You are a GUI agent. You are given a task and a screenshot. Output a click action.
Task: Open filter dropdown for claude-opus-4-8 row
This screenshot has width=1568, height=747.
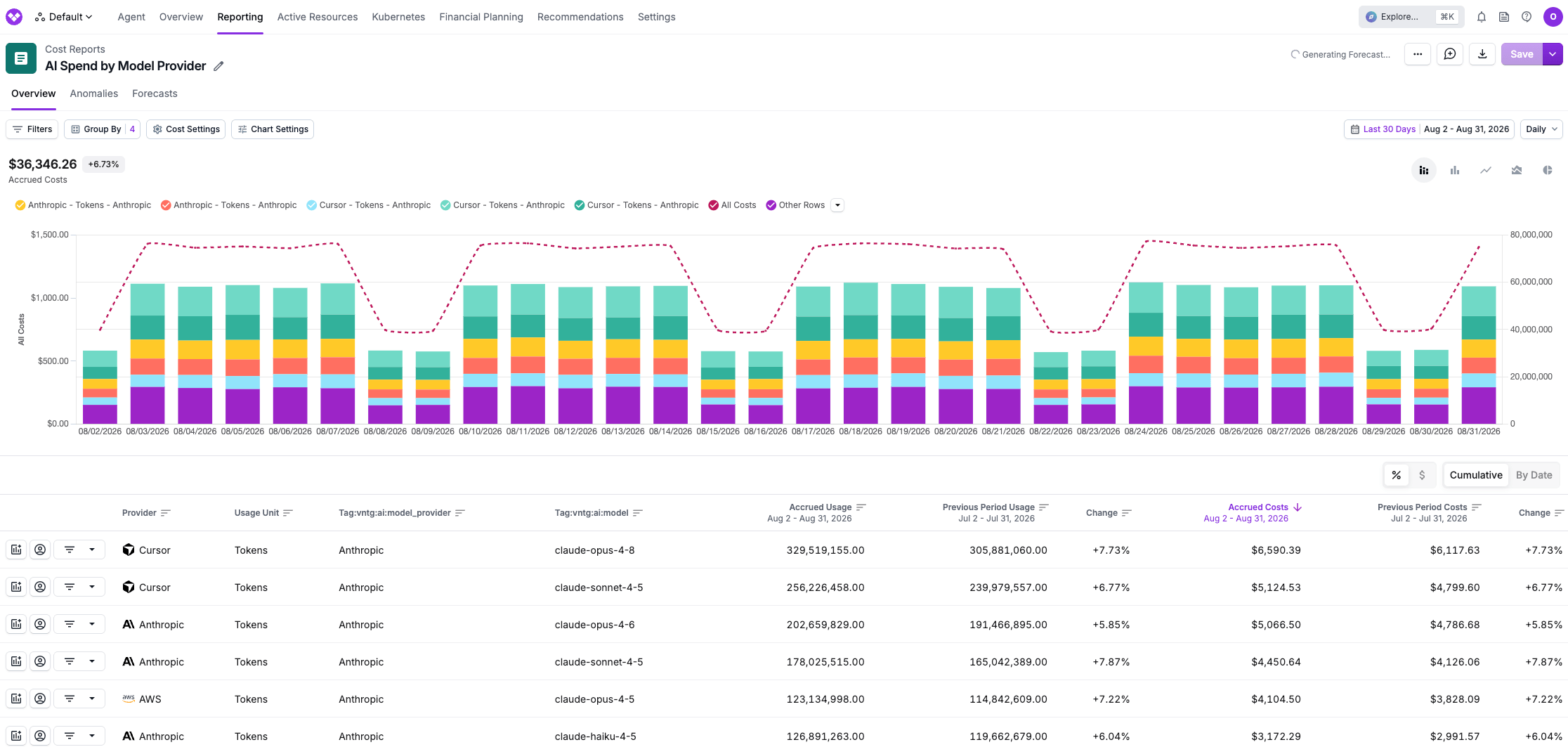click(x=80, y=550)
